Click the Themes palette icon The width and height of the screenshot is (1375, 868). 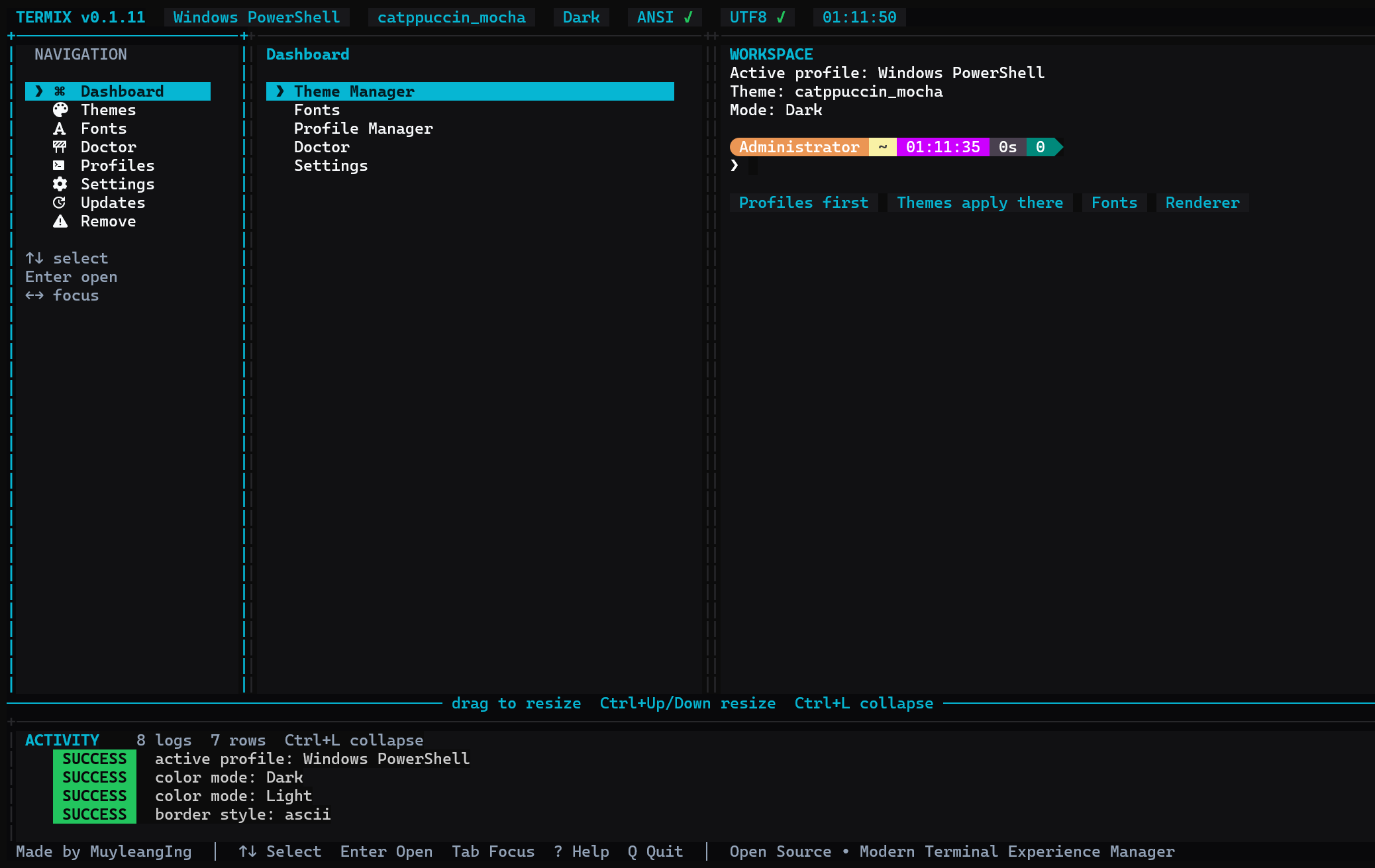click(60, 110)
